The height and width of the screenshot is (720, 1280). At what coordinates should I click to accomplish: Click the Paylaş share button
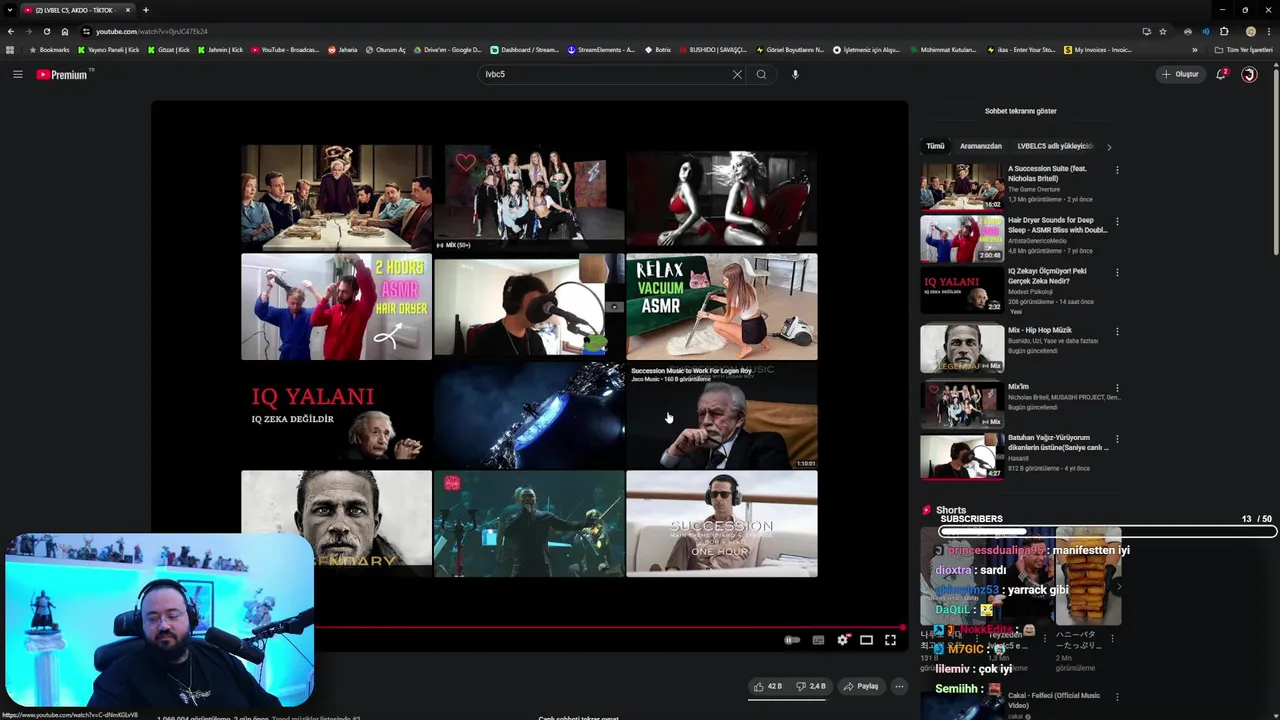click(x=860, y=686)
